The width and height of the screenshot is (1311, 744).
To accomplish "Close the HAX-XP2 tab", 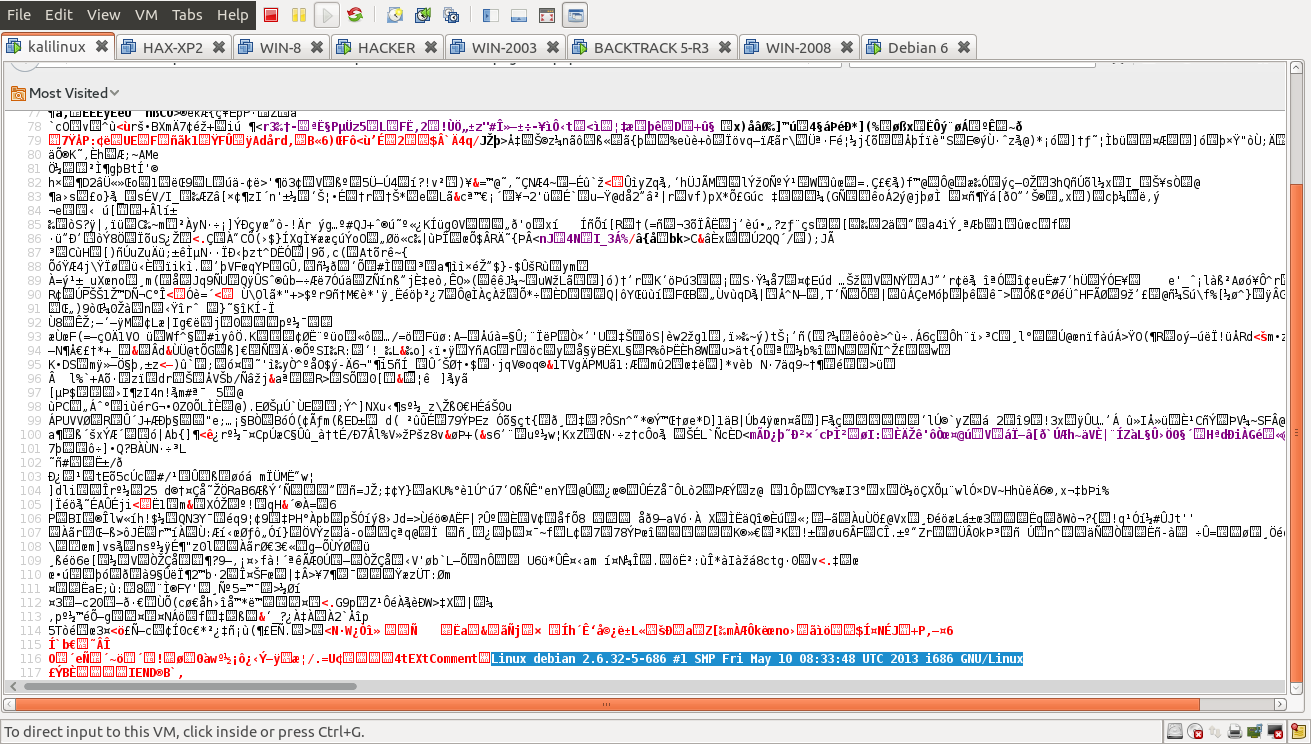I will [x=217, y=47].
